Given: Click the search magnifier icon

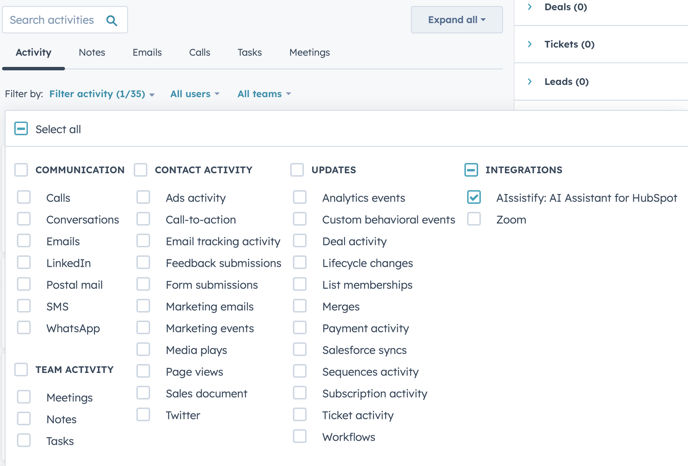Looking at the screenshot, I should tap(112, 21).
